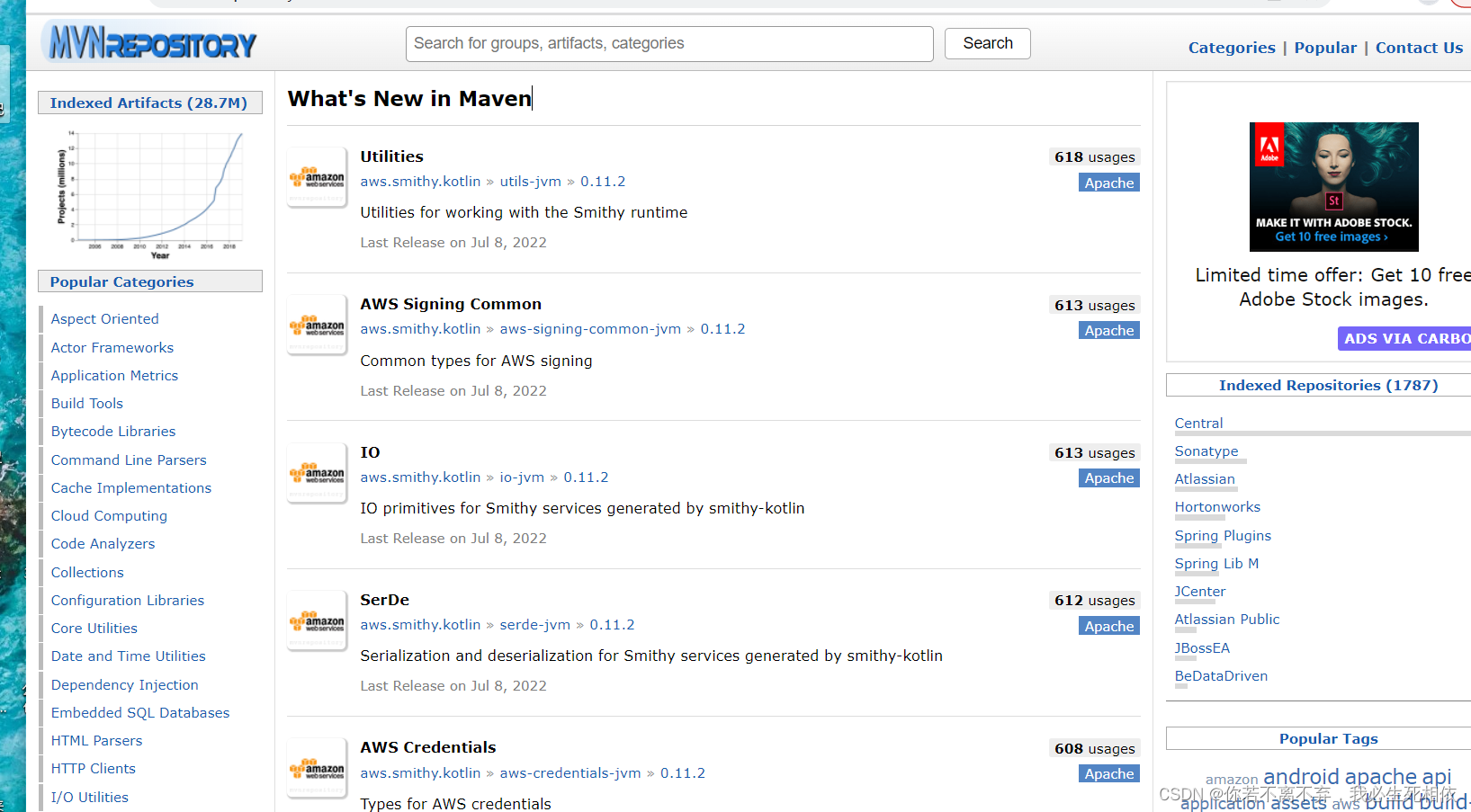This screenshot has width=1471, height=812.
Task: Open Command Line Parsers category
Action: coord(129,460)
